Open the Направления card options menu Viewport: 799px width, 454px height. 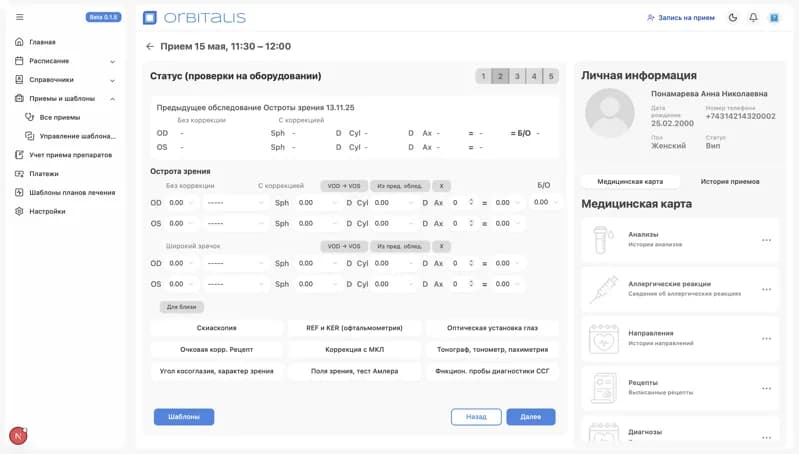click(x=766, y=339)
